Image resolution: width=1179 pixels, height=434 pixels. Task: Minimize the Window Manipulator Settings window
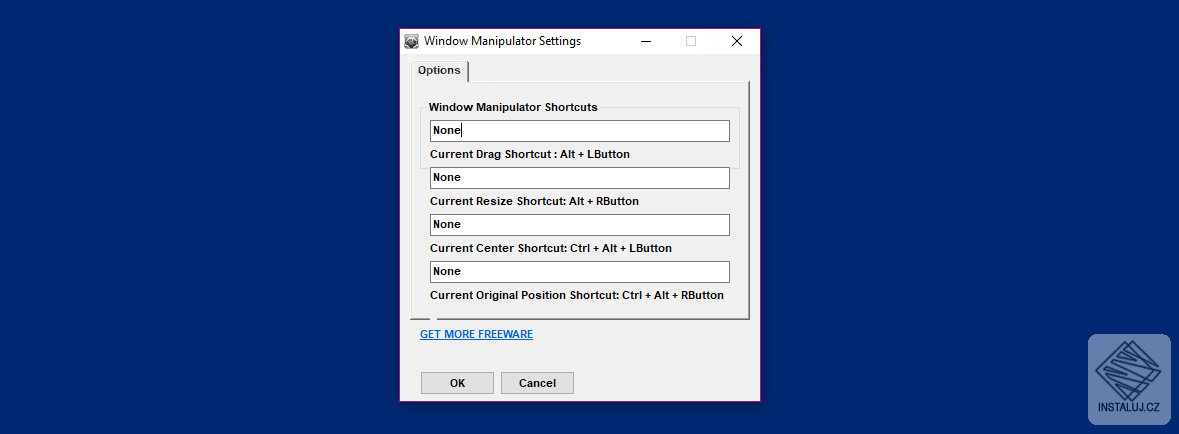point(646,41)
